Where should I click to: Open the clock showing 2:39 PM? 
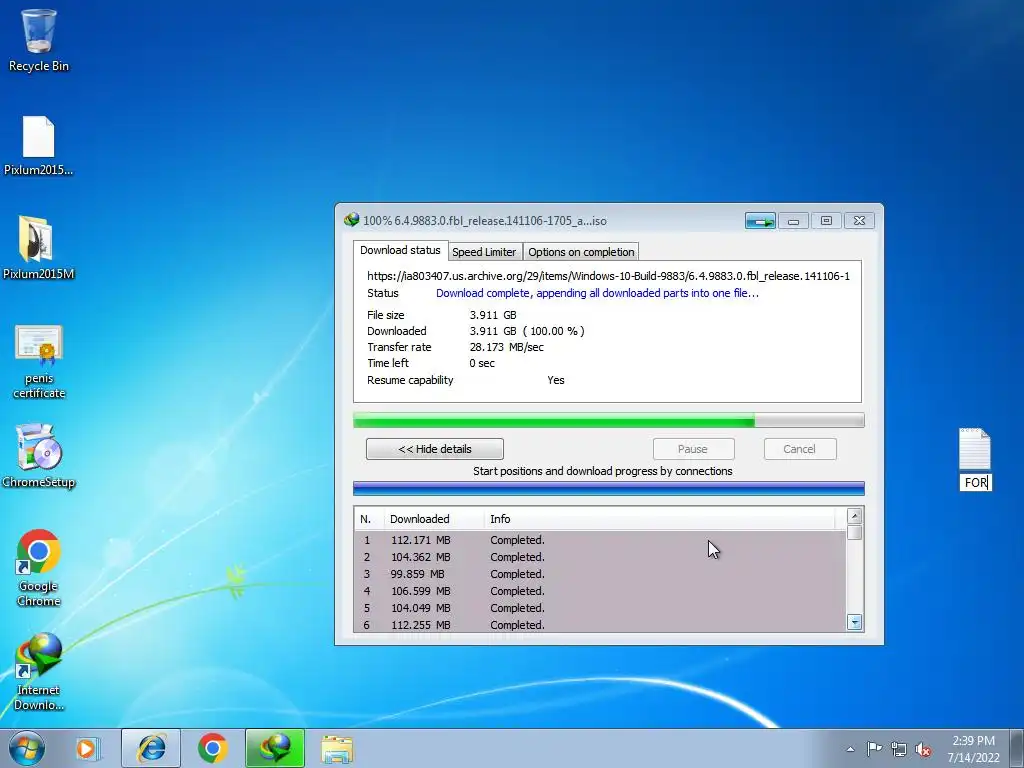(973, 749)
